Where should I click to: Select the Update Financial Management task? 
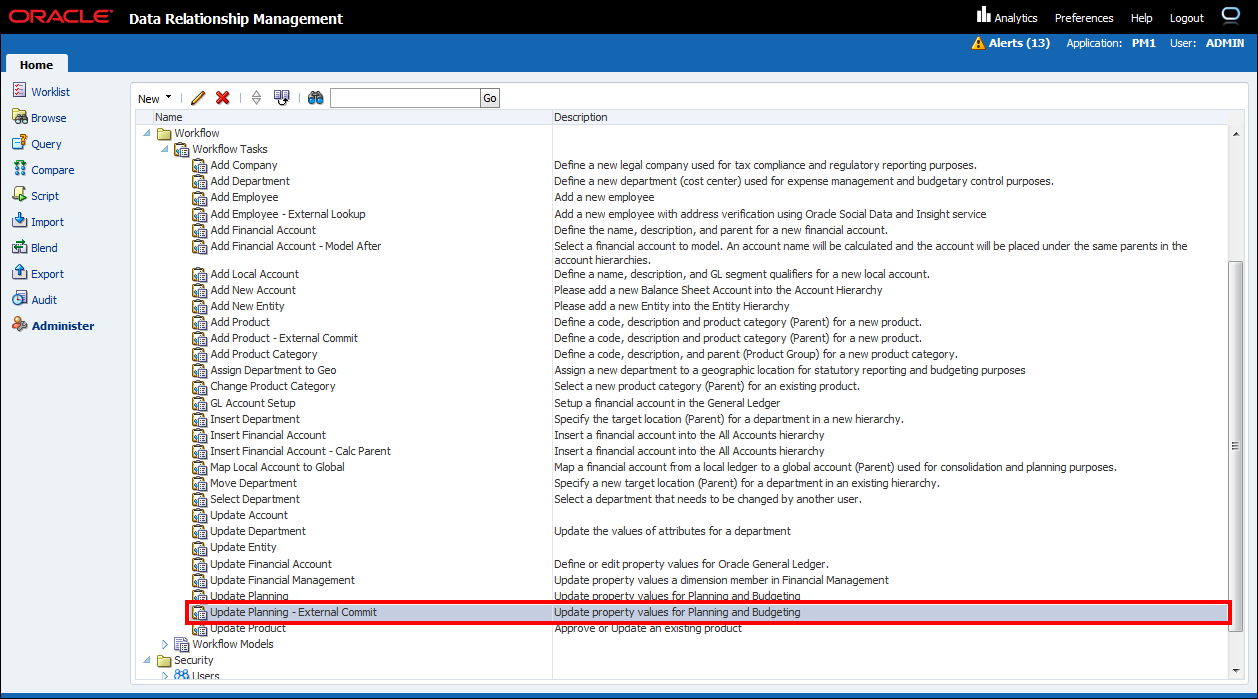click(282, 580)
